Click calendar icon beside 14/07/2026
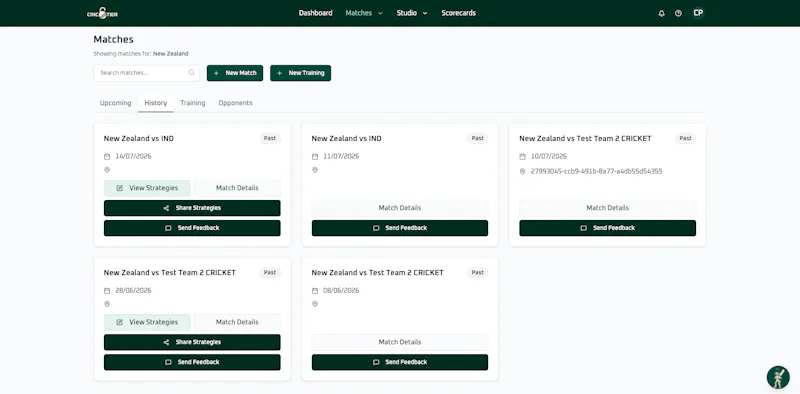This screenshot has width=800, height=394. [x=107, y=157]
